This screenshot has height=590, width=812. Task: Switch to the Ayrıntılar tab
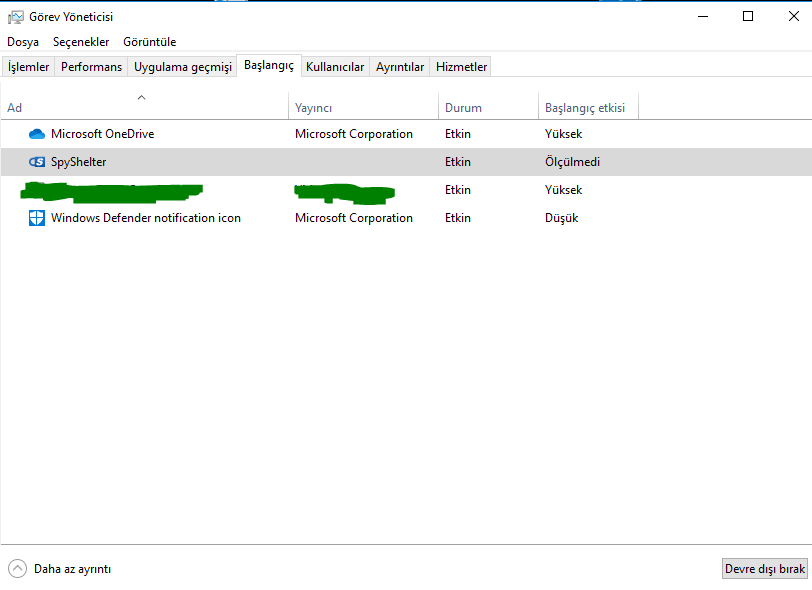coord(400,67)
